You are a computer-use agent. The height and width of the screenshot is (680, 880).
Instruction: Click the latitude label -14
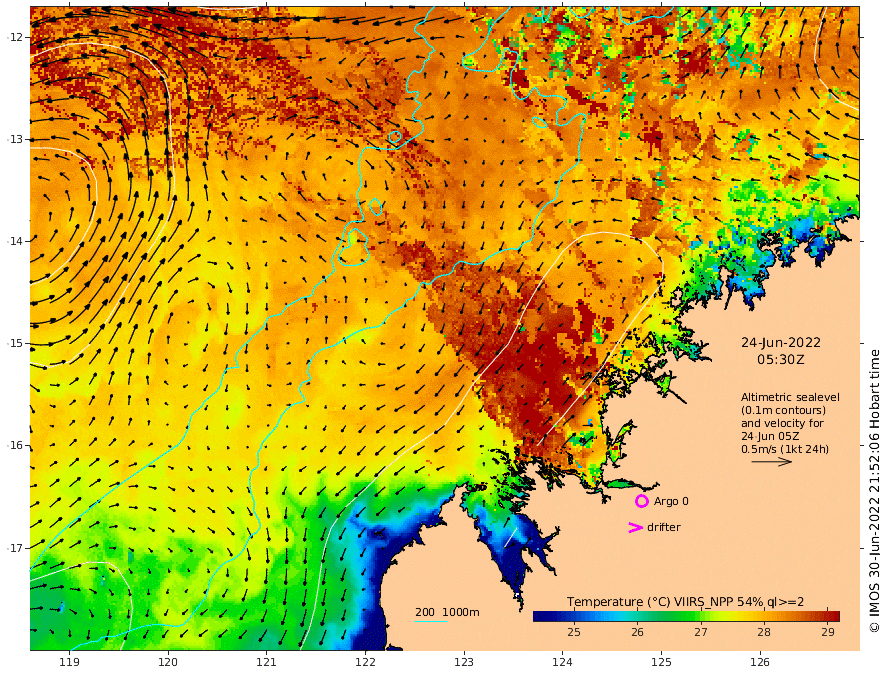click(15, 241)
